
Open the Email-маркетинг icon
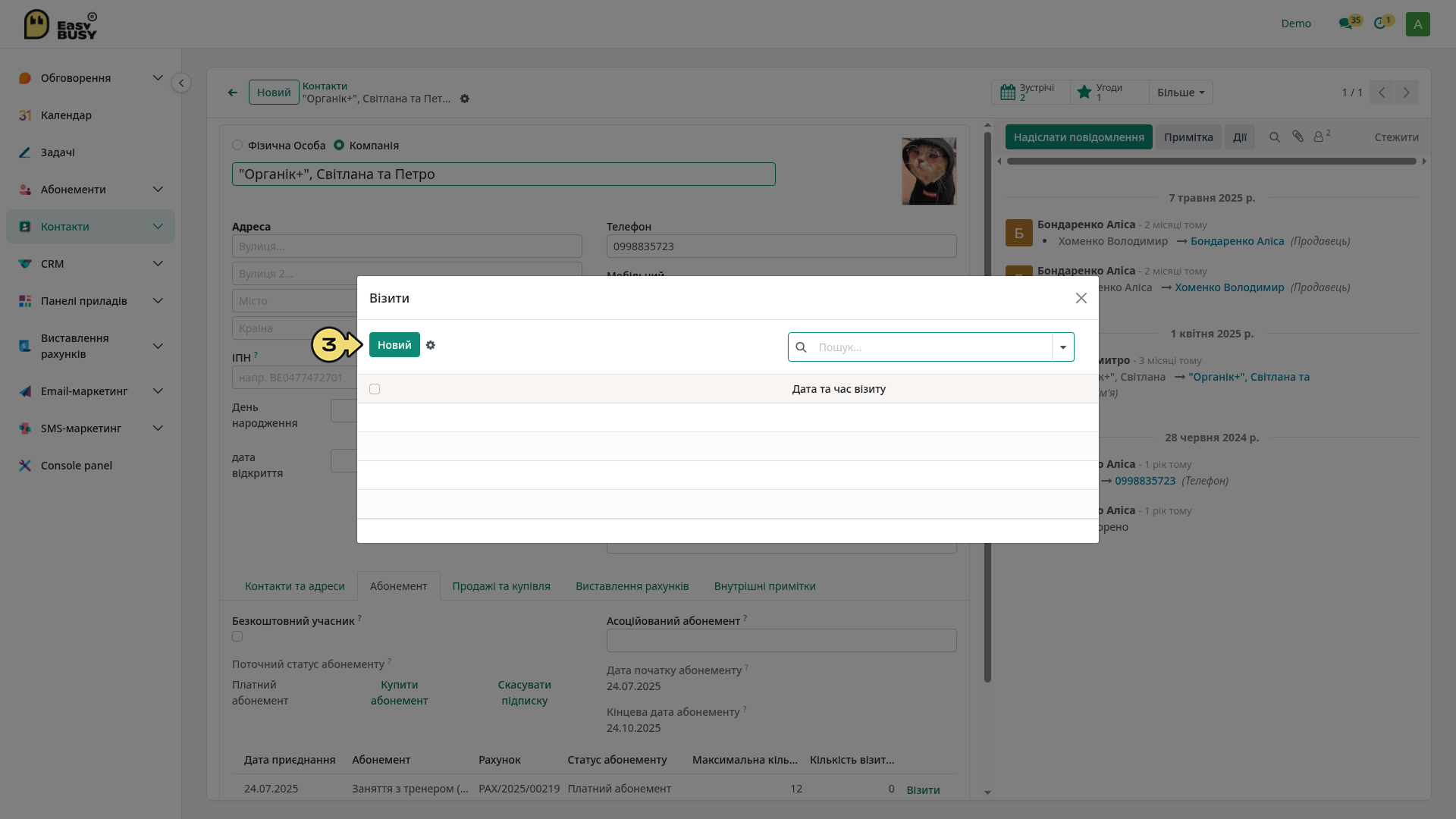click(x=25, y=391)
